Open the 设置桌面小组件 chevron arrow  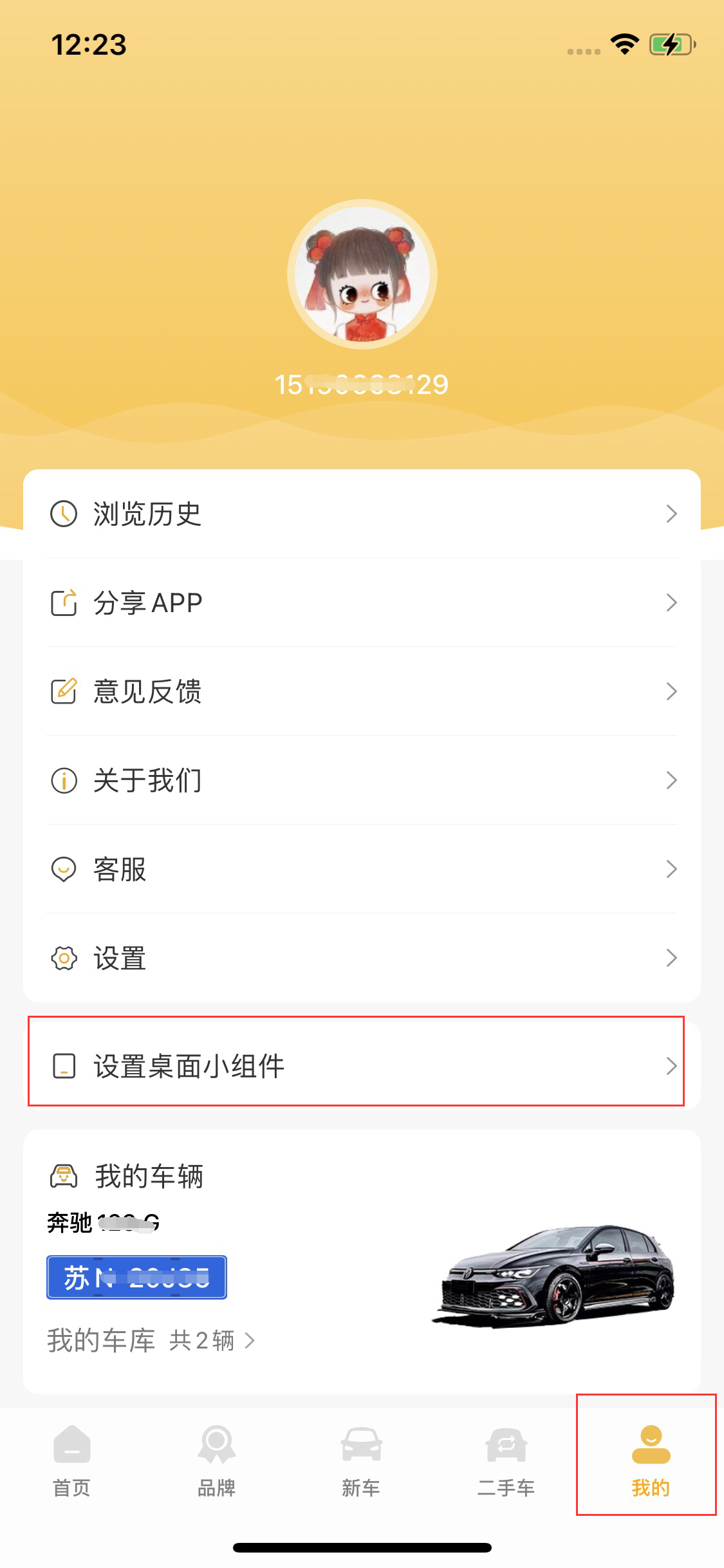[x=671, y=1066]
